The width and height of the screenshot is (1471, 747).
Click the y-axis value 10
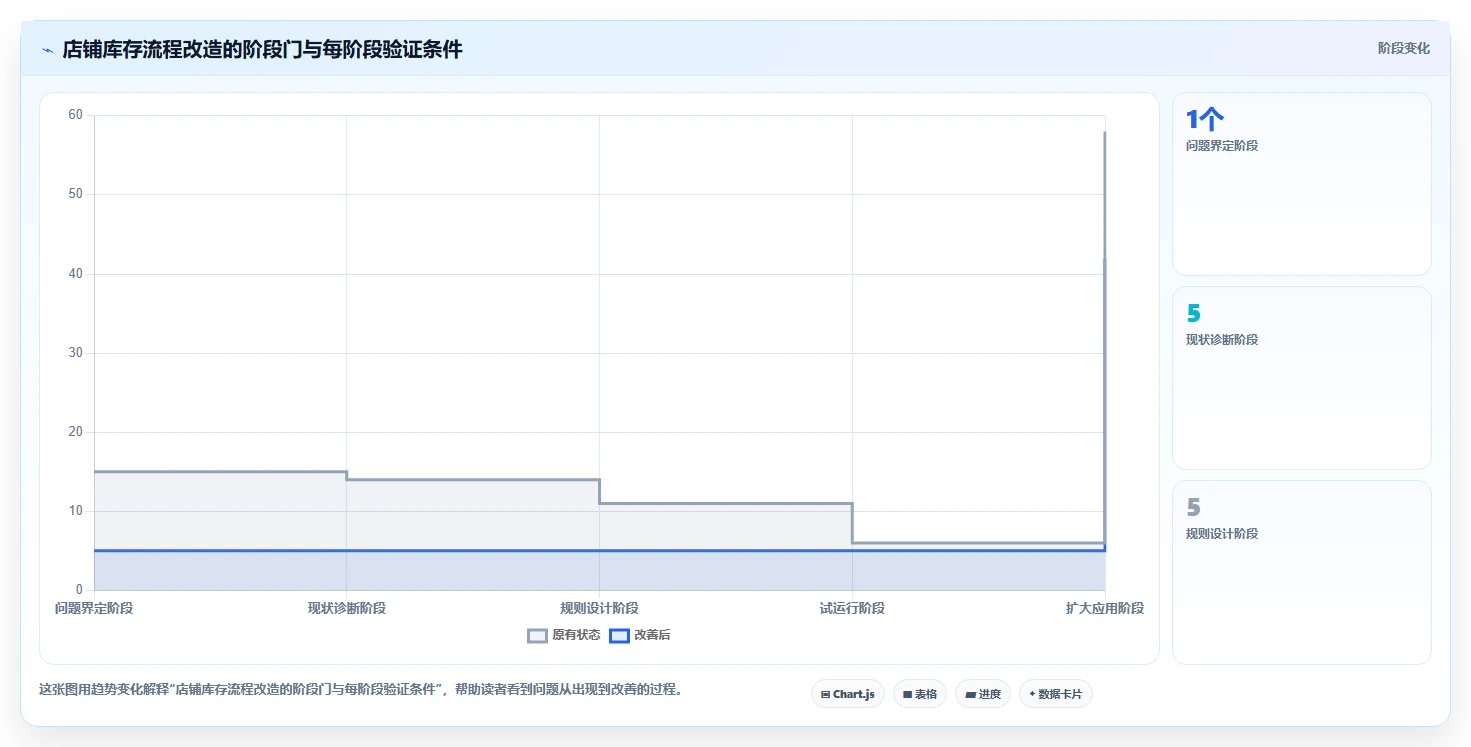point(75,511)
